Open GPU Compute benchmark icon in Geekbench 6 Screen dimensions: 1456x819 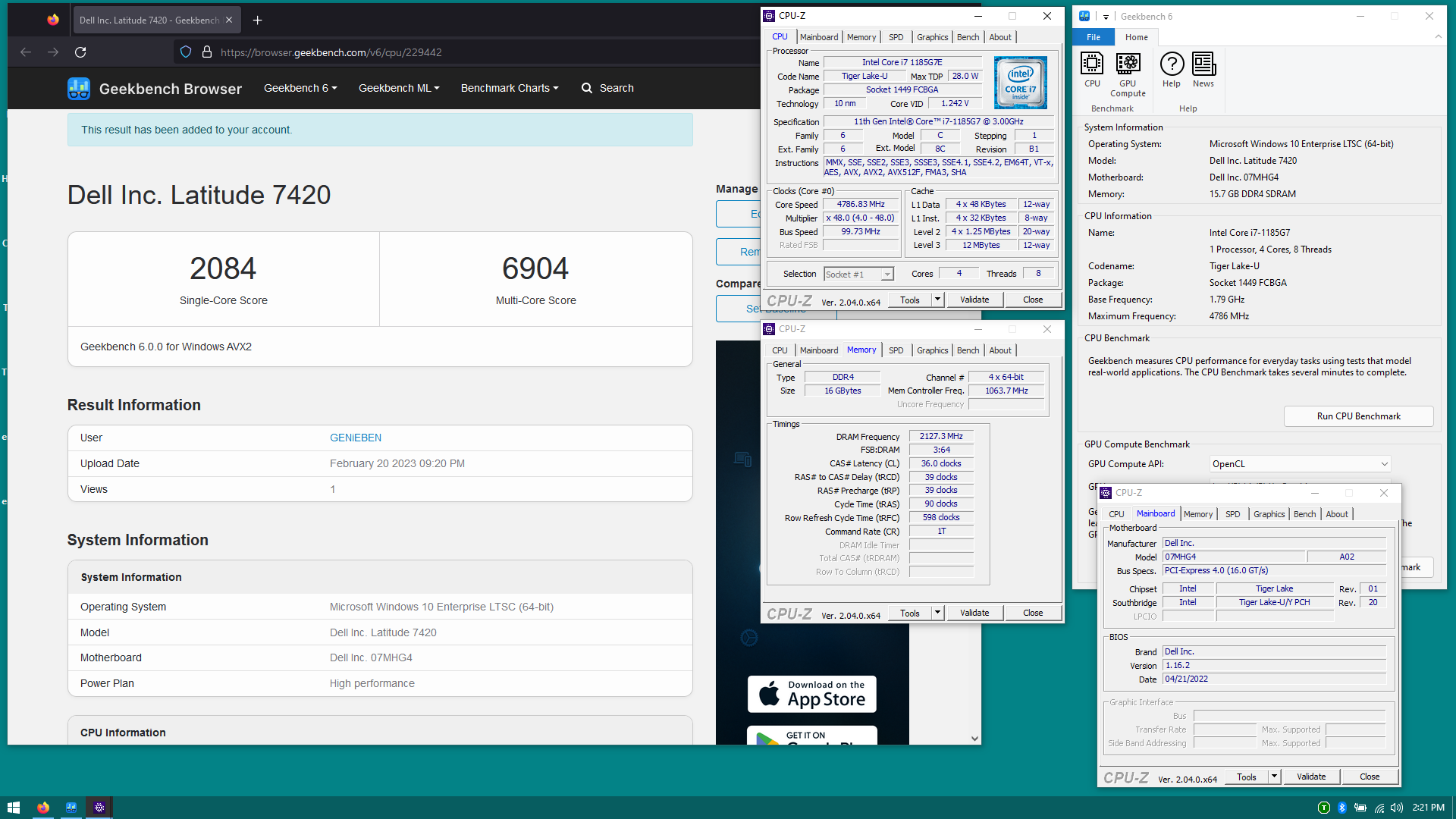click(1128, 74)
